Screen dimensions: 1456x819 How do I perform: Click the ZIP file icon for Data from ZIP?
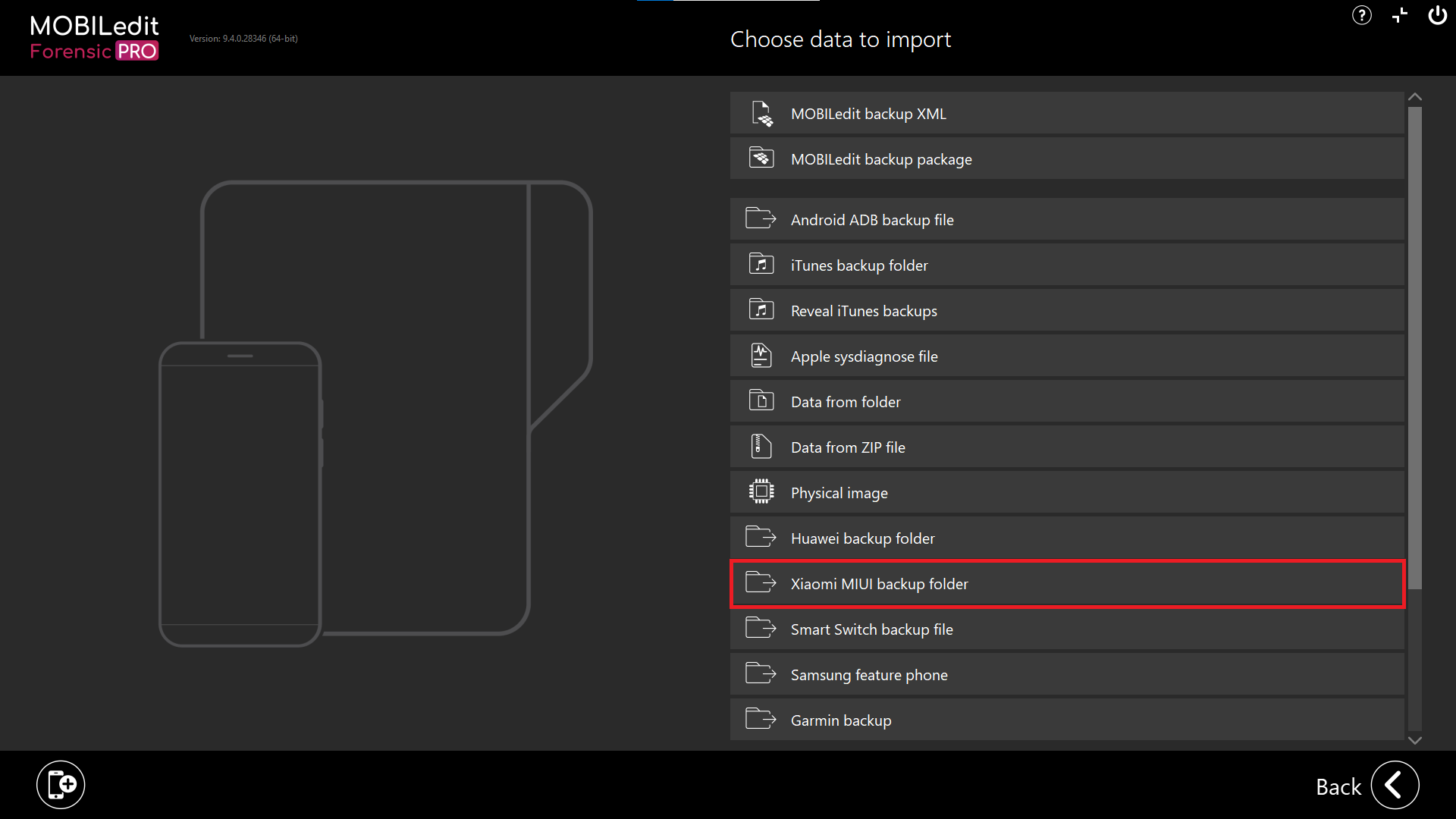point(761,446)
